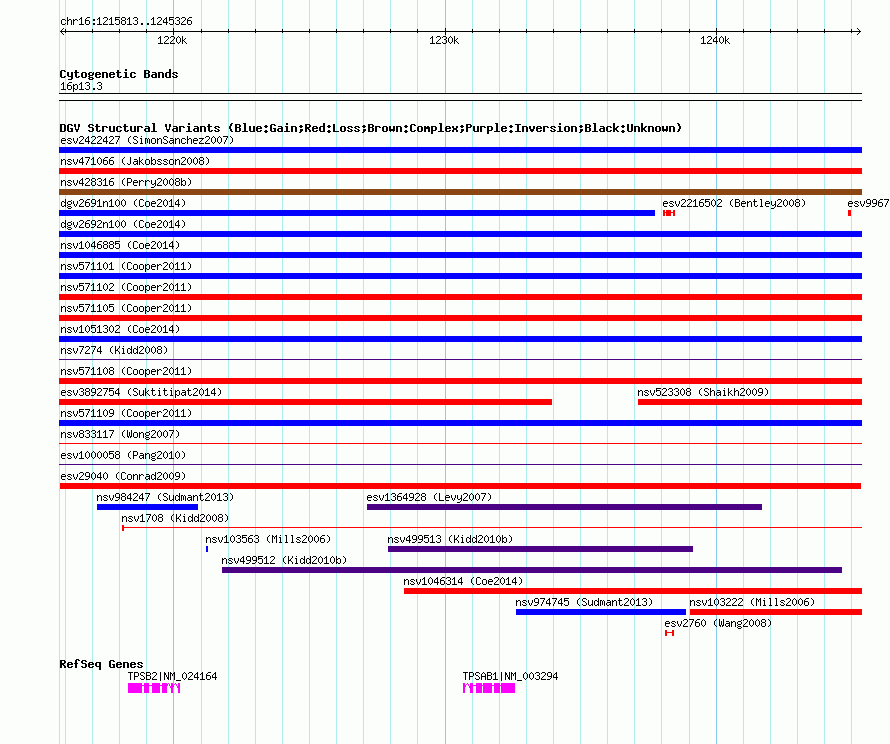Open the nsv571108 (Cooper2011) variant label
Viewport: 890px width, 744px height.
point(126,371)
